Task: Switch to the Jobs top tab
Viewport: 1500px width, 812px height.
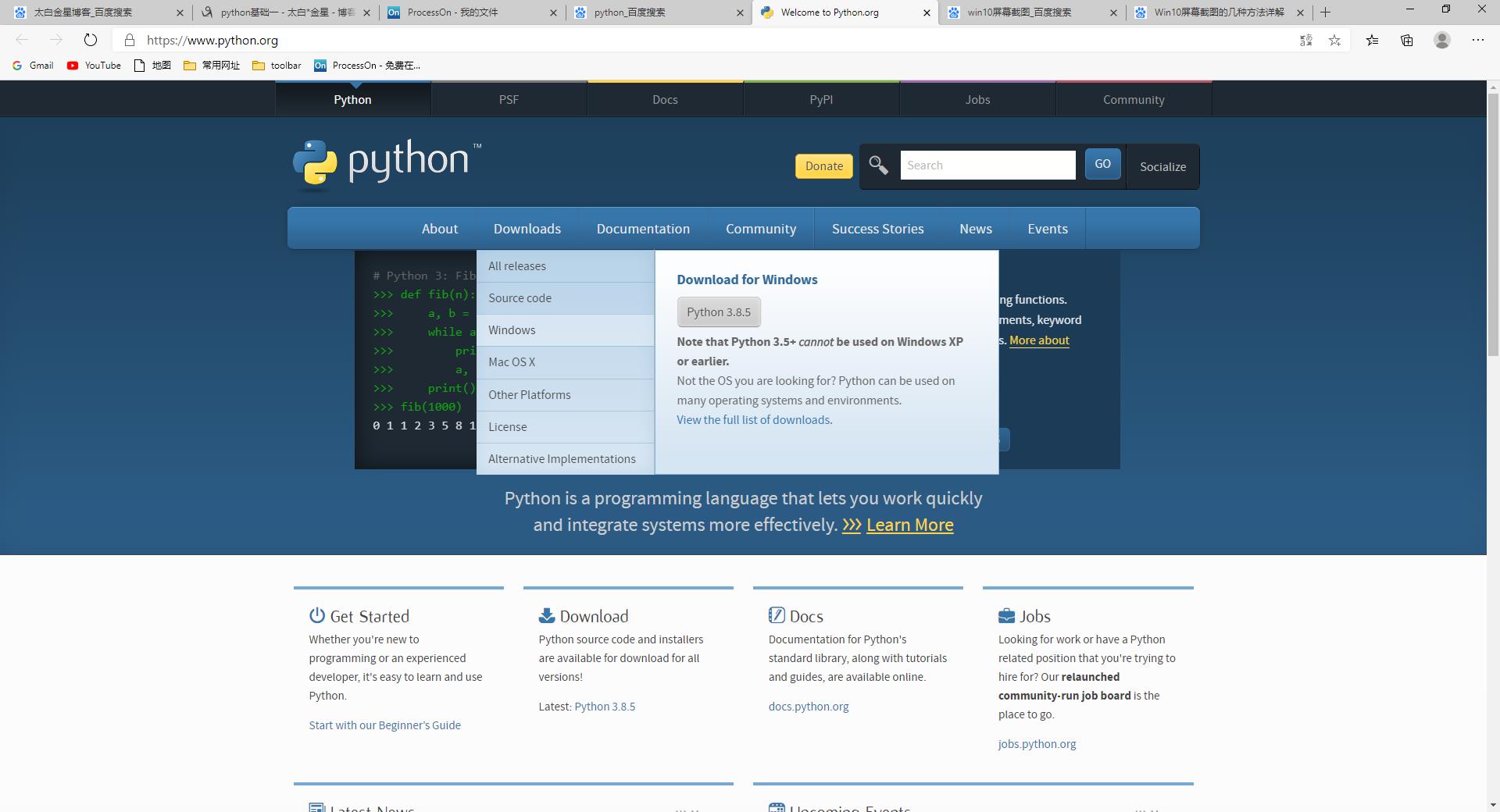Action: click(977, 99)
